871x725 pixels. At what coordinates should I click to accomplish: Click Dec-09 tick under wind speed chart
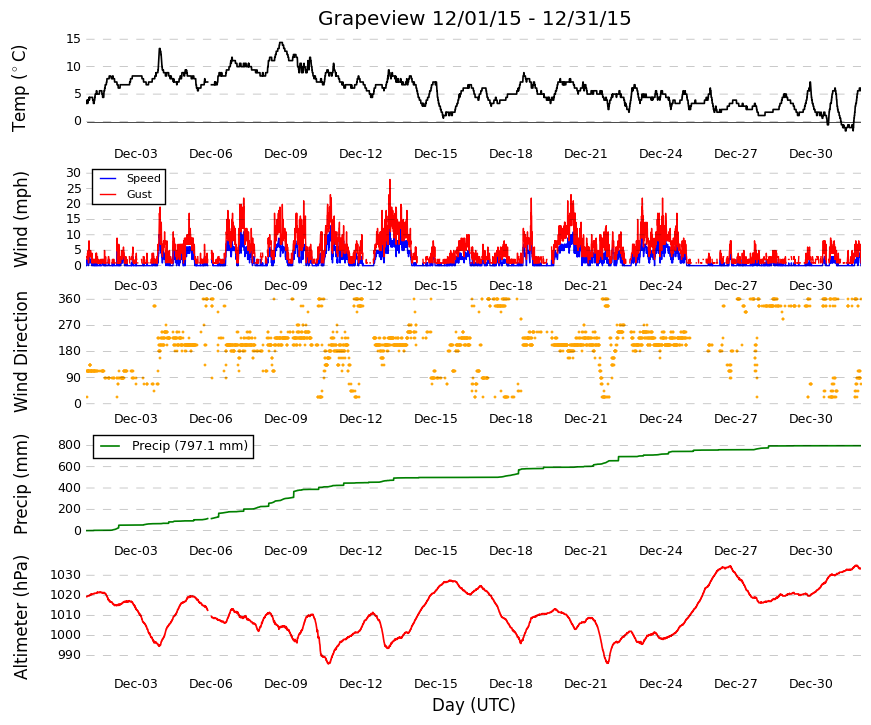[286, 286]
